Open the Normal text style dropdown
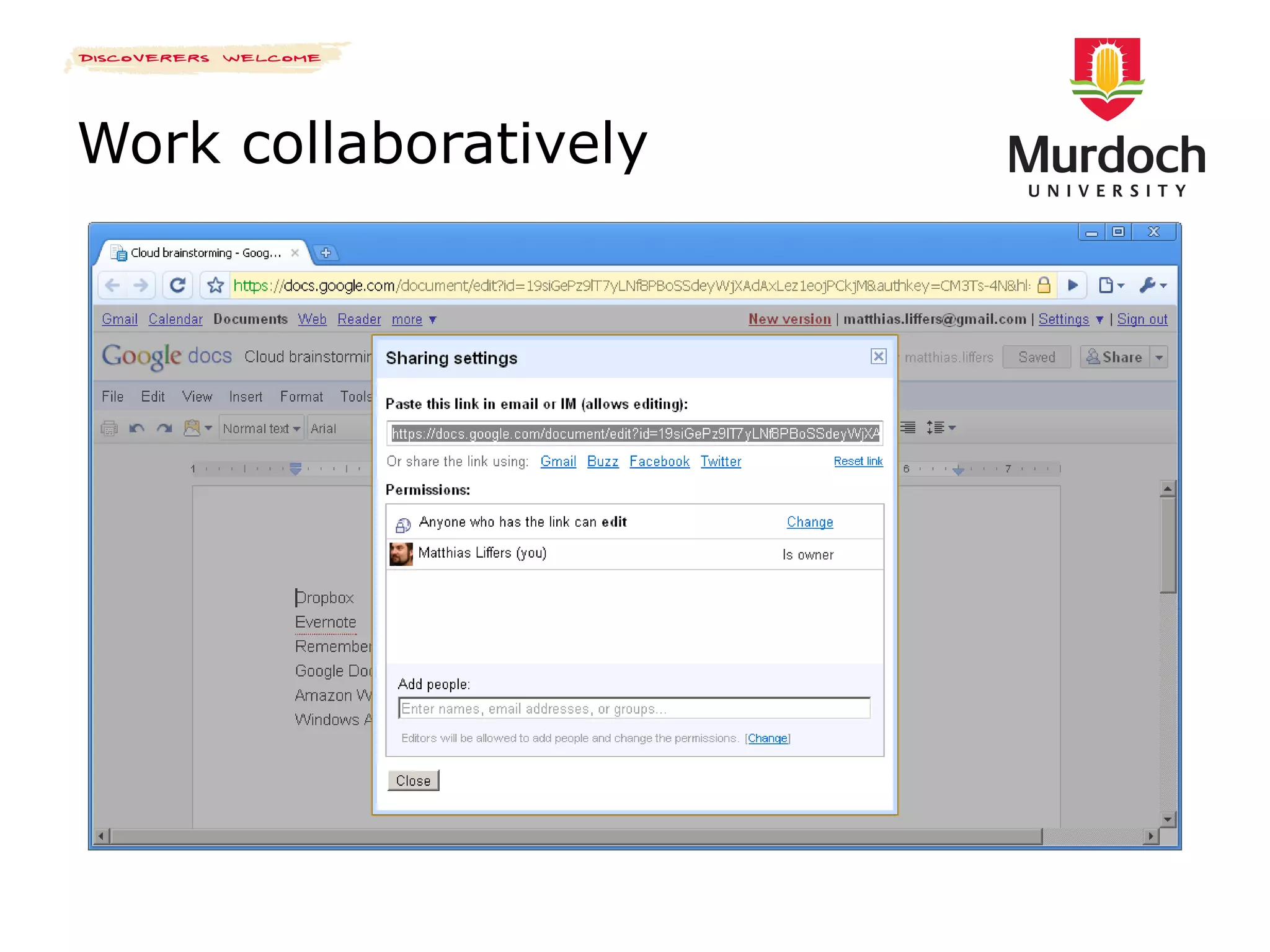This screenshot has width=1270, height=952. 262,428
